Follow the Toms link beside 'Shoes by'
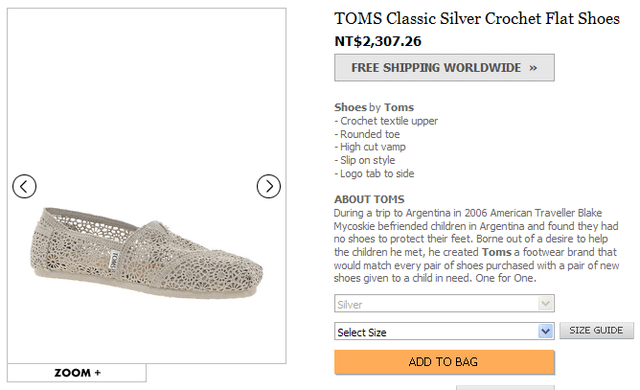Image resolution: width=640 pixels, height=390 pixels. (399, 107)
